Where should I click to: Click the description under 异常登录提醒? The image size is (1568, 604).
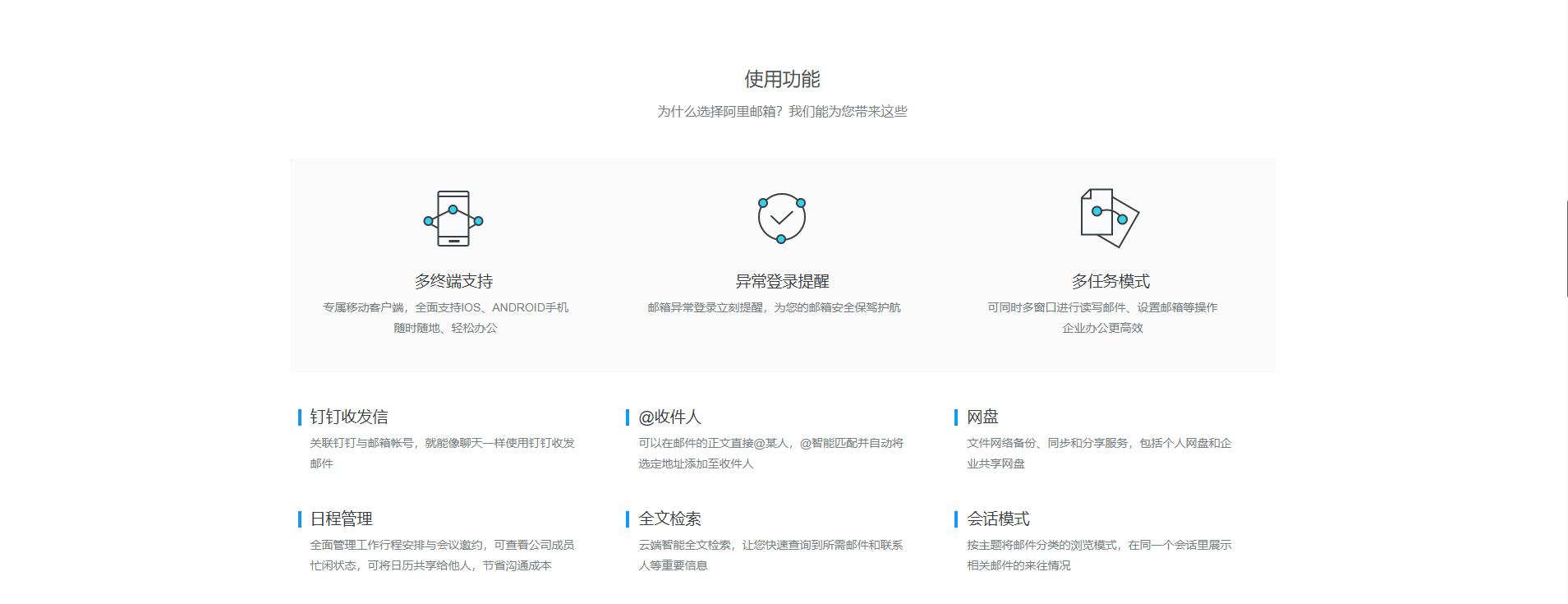(774, 307)
